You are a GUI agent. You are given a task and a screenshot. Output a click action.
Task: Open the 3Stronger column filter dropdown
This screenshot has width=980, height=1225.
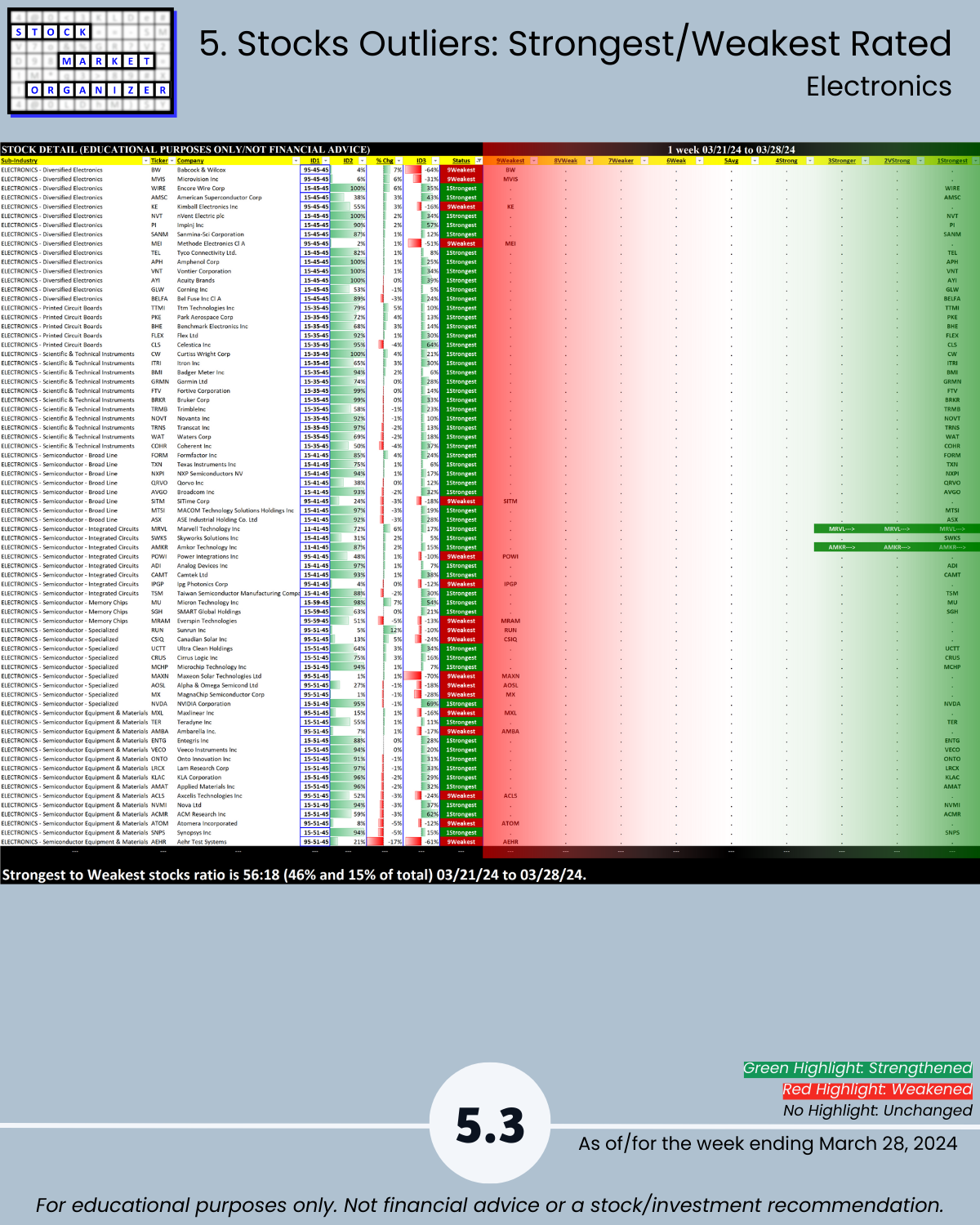coord(865,161)
